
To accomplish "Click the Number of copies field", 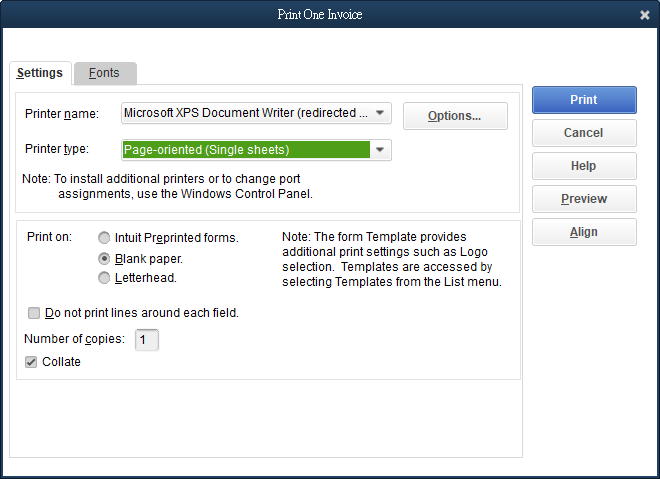I will pos(147,340).
